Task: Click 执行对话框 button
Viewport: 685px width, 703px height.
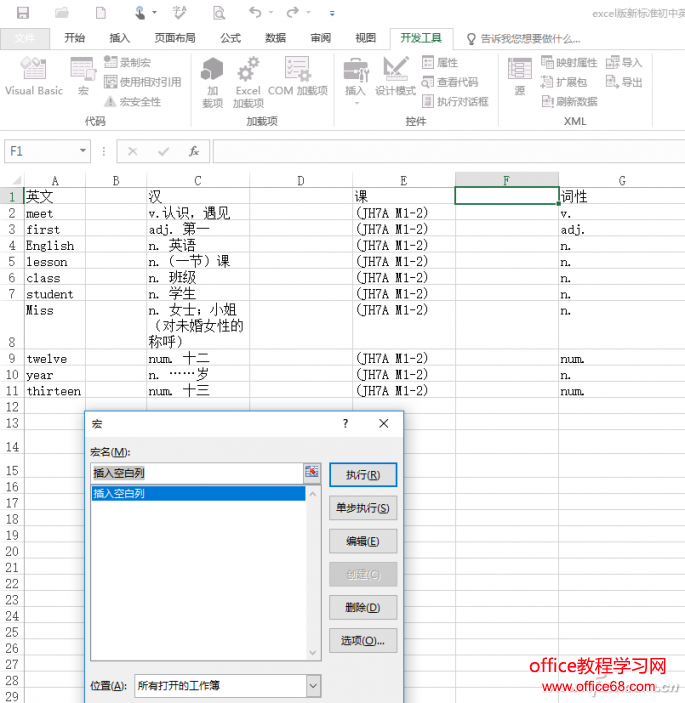Action: [x=455, y=102]
